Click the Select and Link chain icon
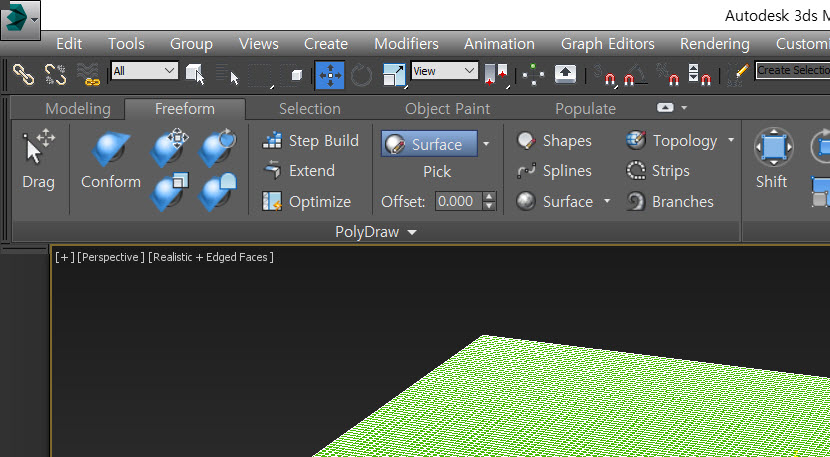 click(23, 75)
